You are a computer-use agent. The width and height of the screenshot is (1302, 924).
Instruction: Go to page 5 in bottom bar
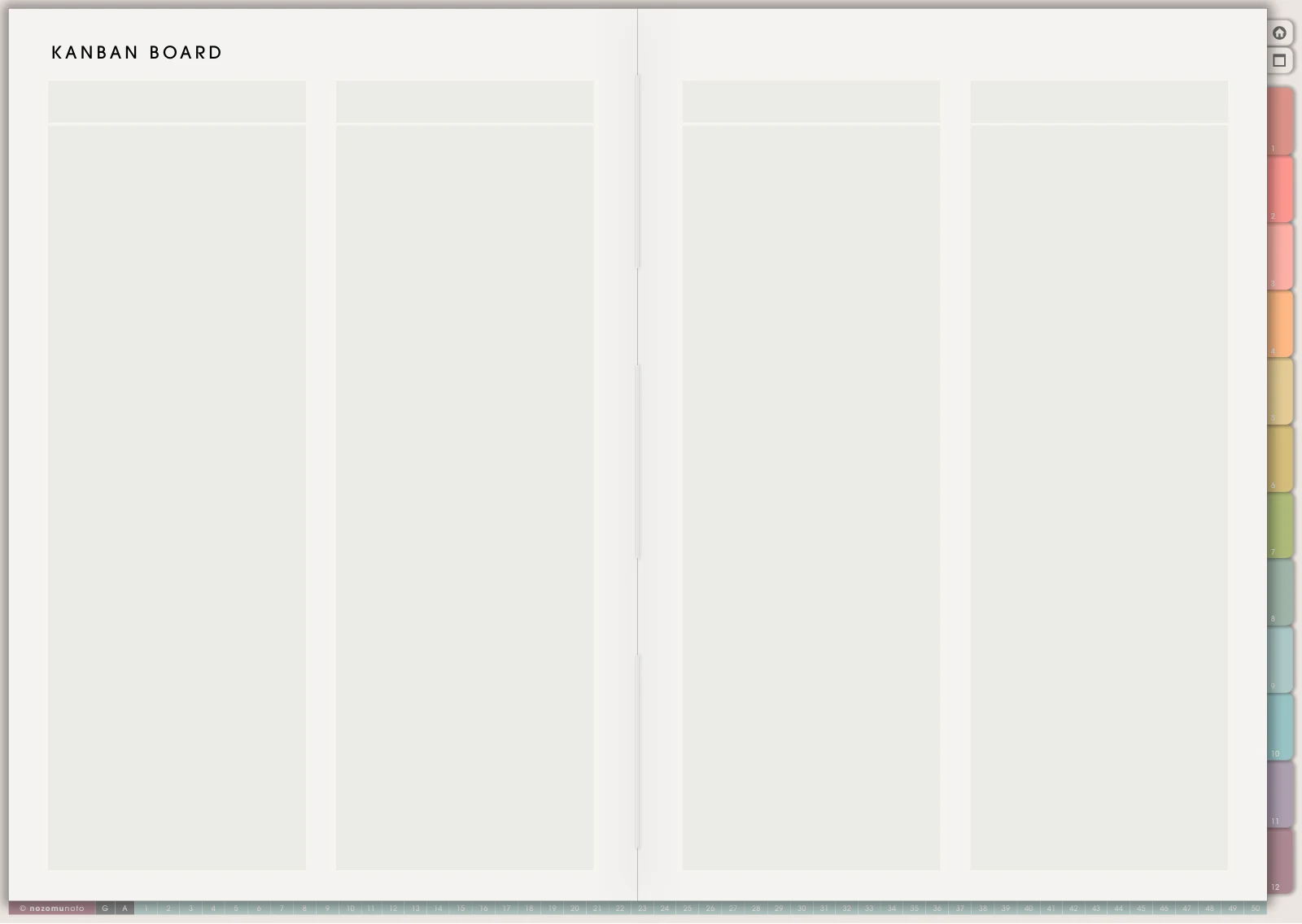pyautogui.click(x=236, y=909)
